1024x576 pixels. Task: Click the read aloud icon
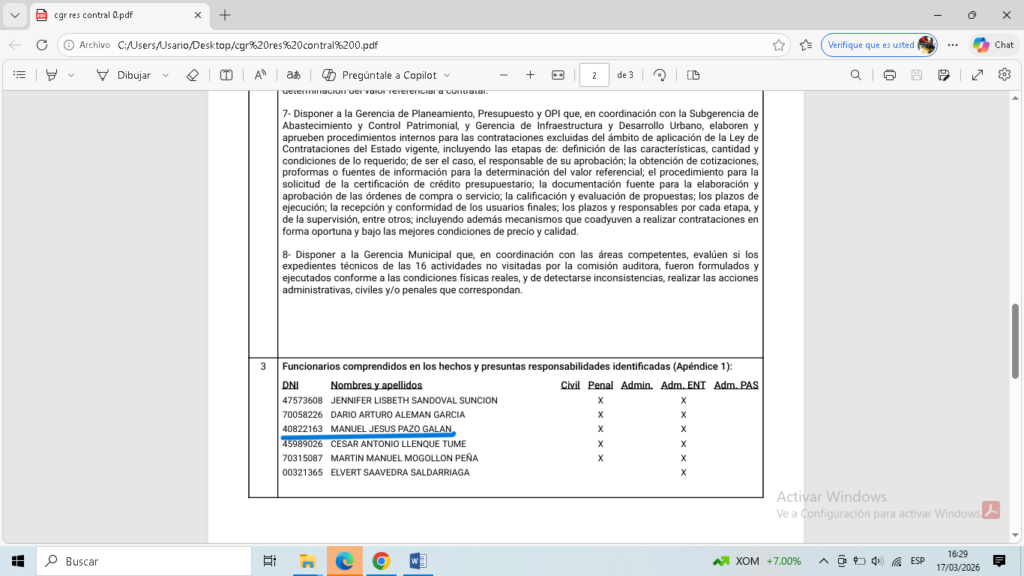point(260,75)
